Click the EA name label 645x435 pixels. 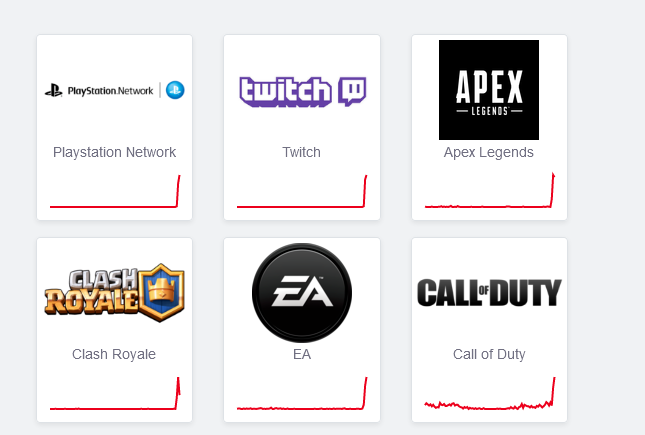(x=302, y=354)
